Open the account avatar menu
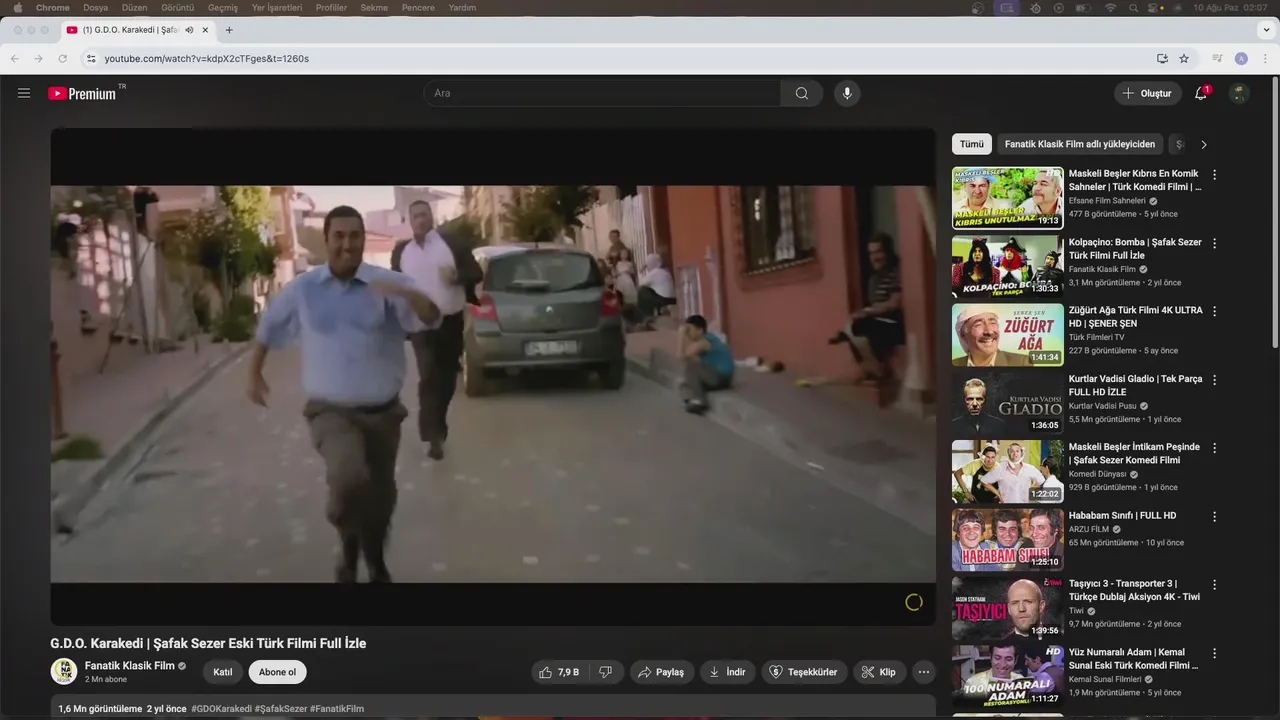The image size is (1280, 720). 1239,93
